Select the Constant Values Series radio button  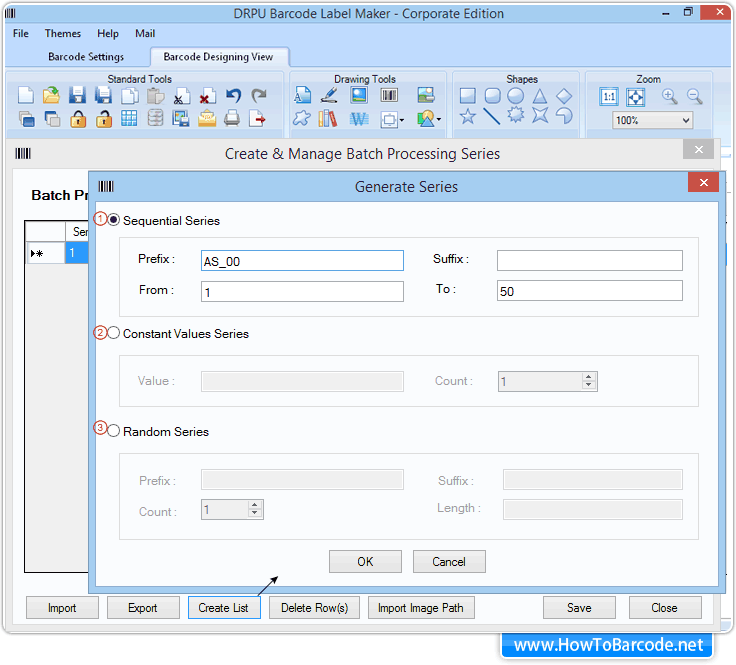point(114,333)
